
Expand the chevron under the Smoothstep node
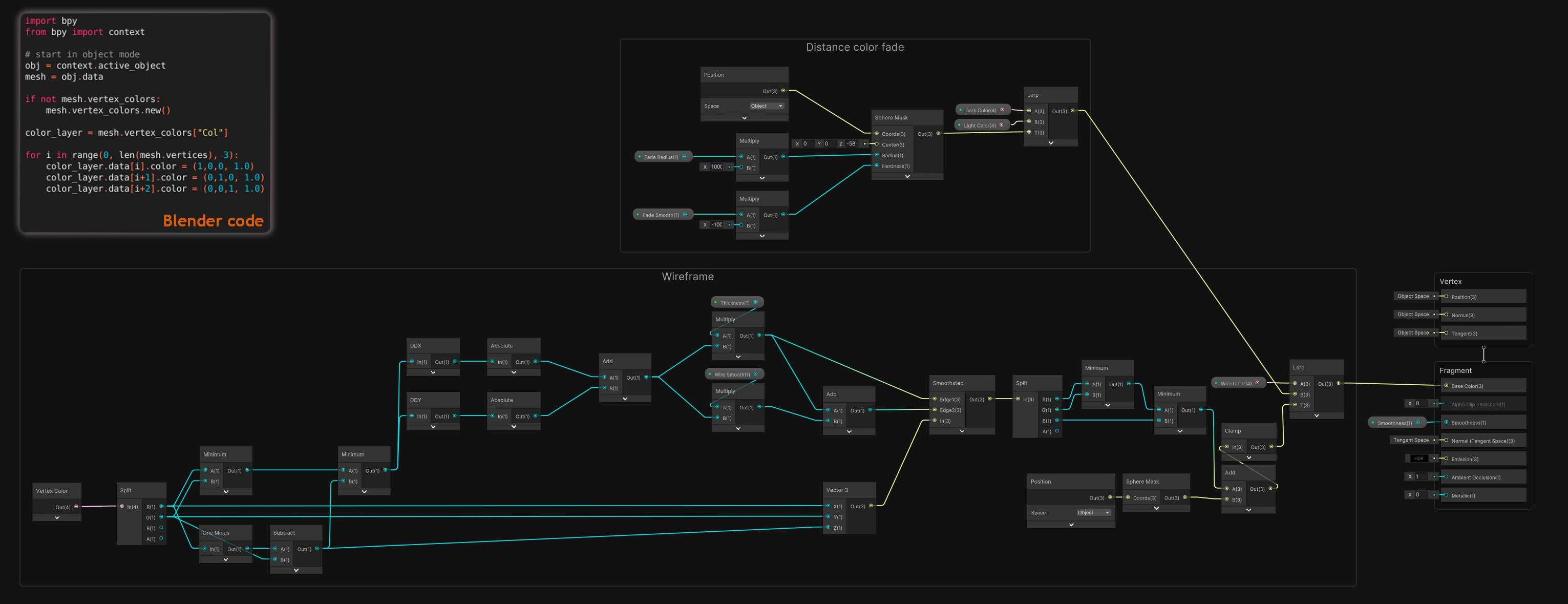[x=962, y=431]
